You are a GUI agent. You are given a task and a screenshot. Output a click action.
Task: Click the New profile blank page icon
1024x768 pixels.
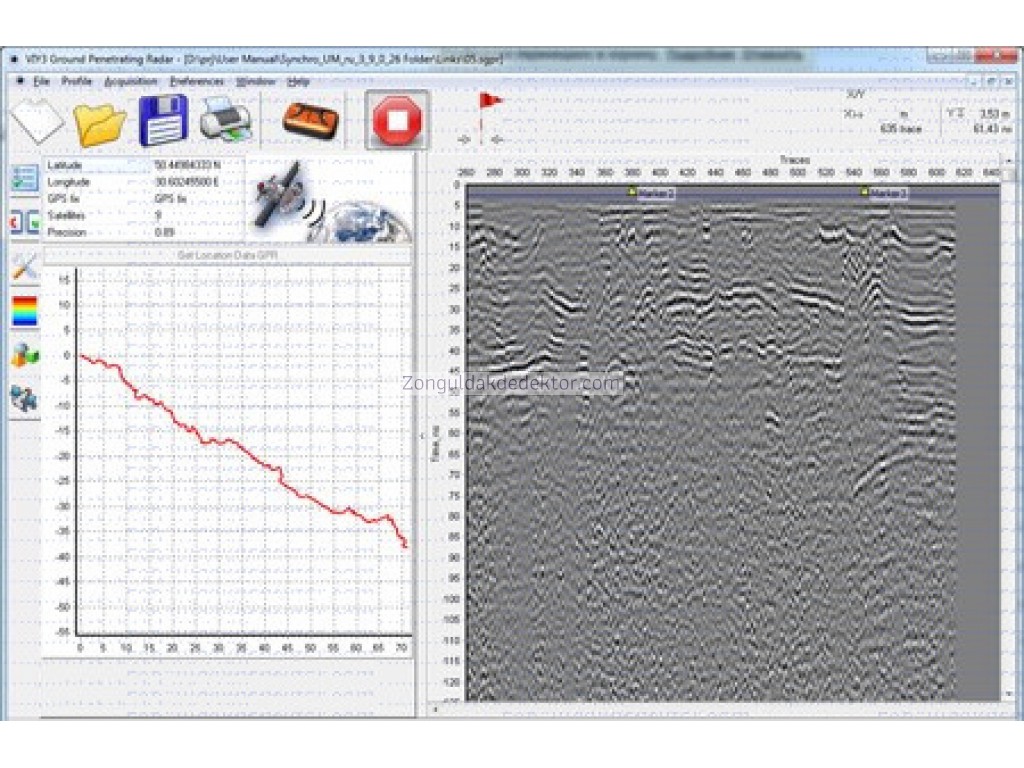point(37,121)
